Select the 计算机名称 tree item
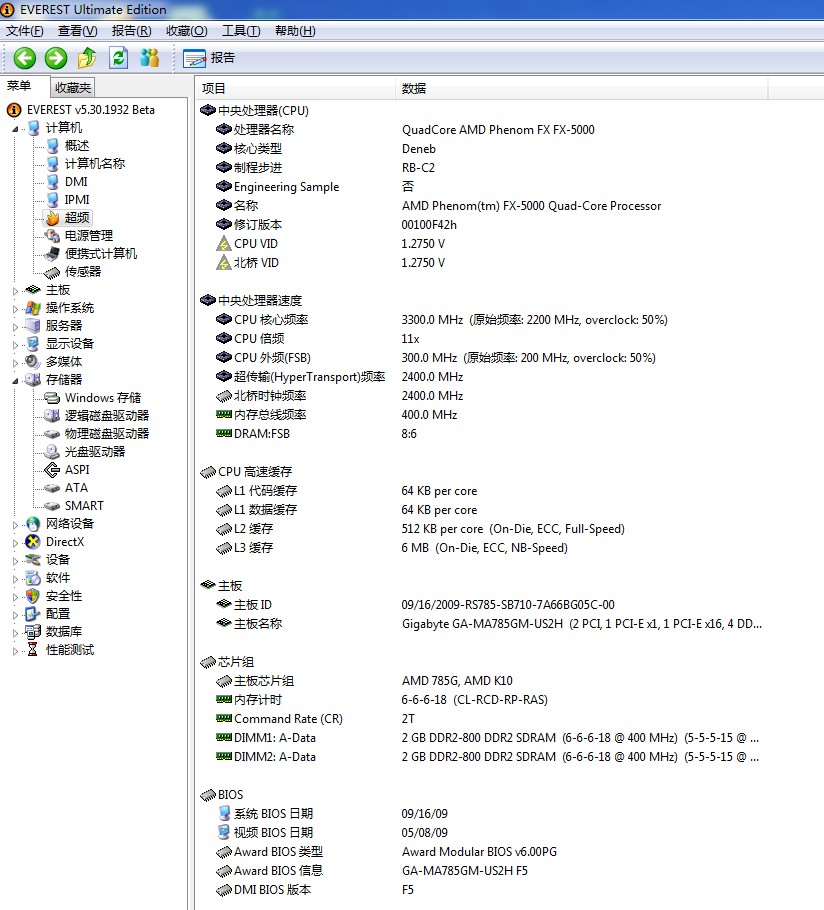 95,164
